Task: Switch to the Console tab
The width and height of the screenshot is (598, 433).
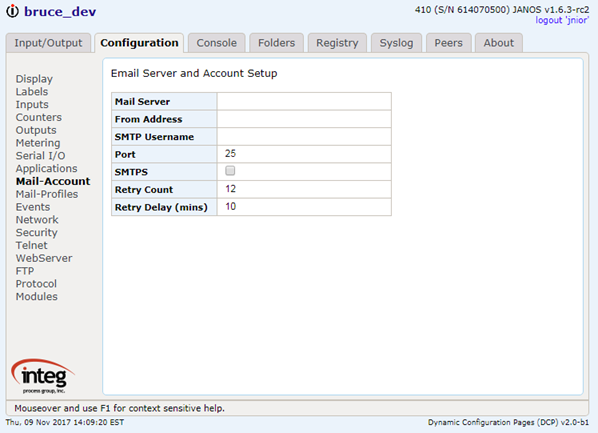Action: 217,43
